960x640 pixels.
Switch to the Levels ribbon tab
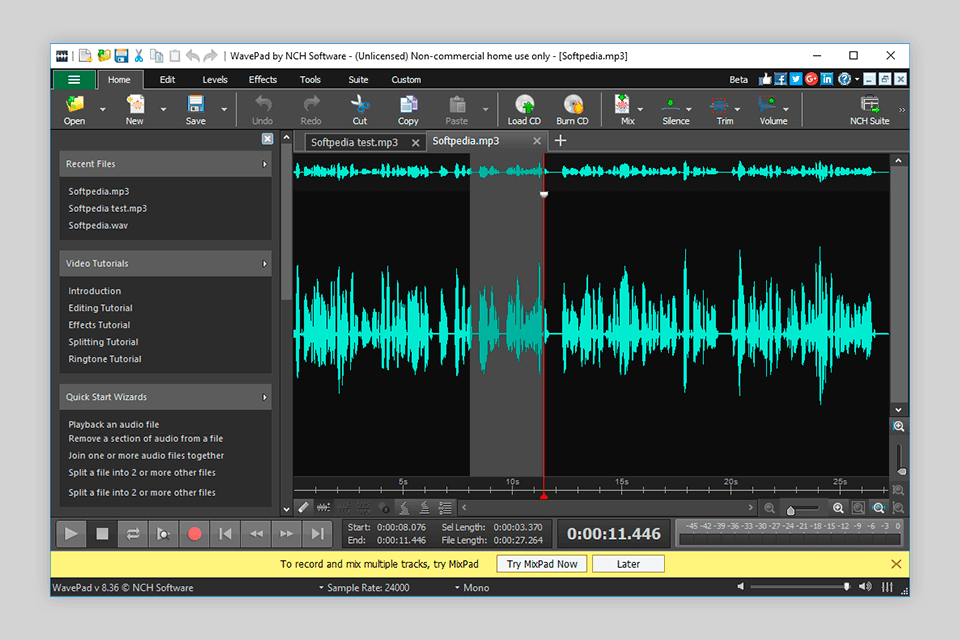point(215,80)
